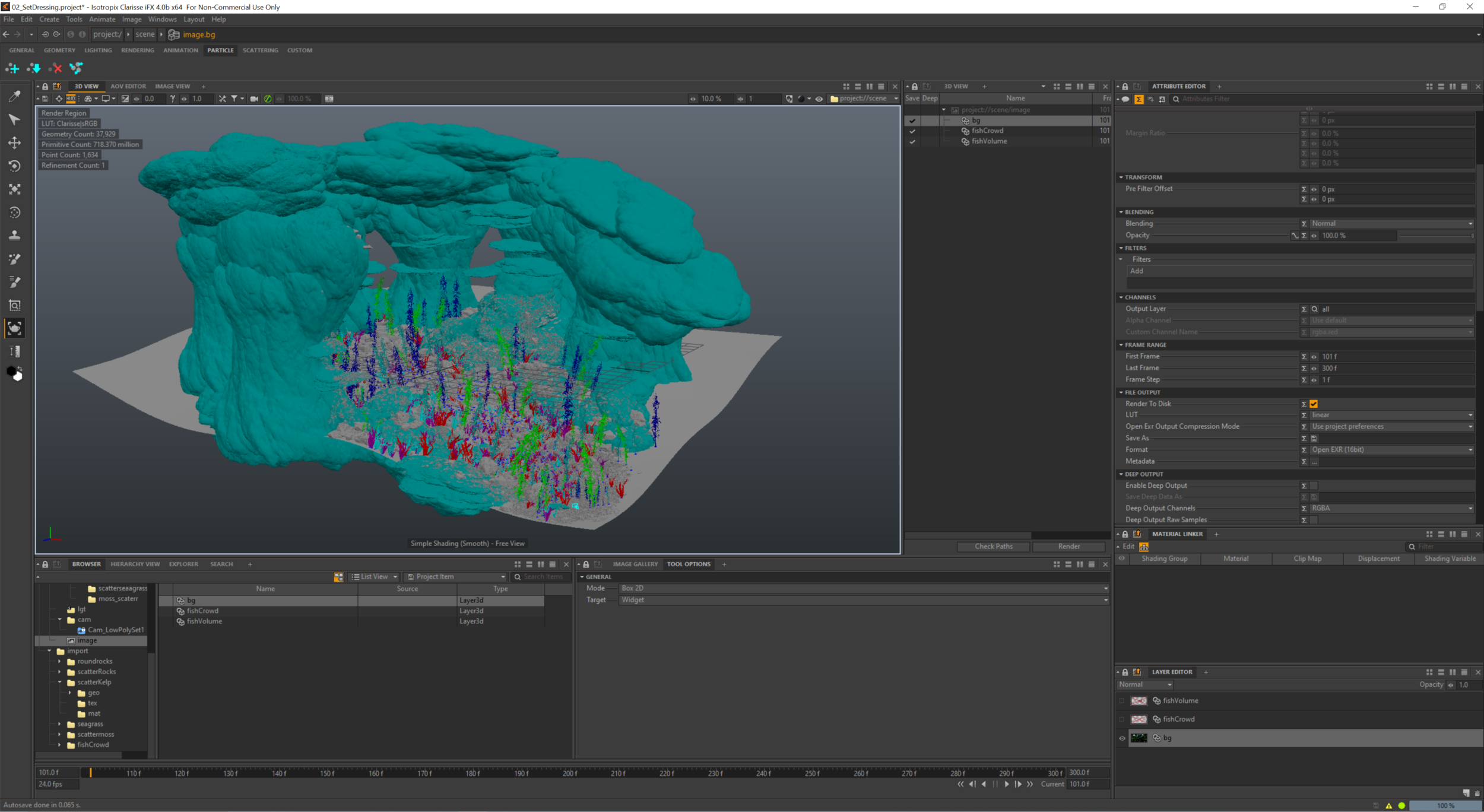Screen dimensions: 1484x812
Task: Click the create particle plus icon
Action: [x=12, y=68]
